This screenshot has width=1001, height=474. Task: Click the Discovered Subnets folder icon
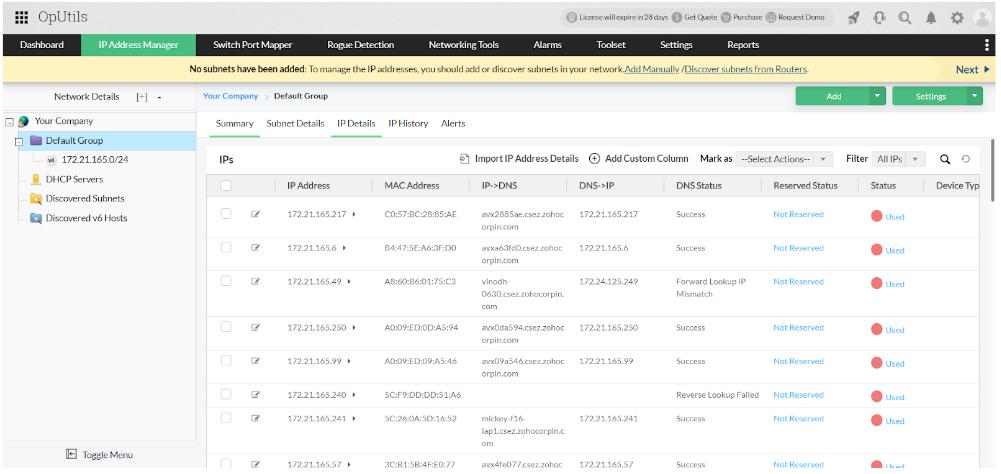click(x=36, y=199)
